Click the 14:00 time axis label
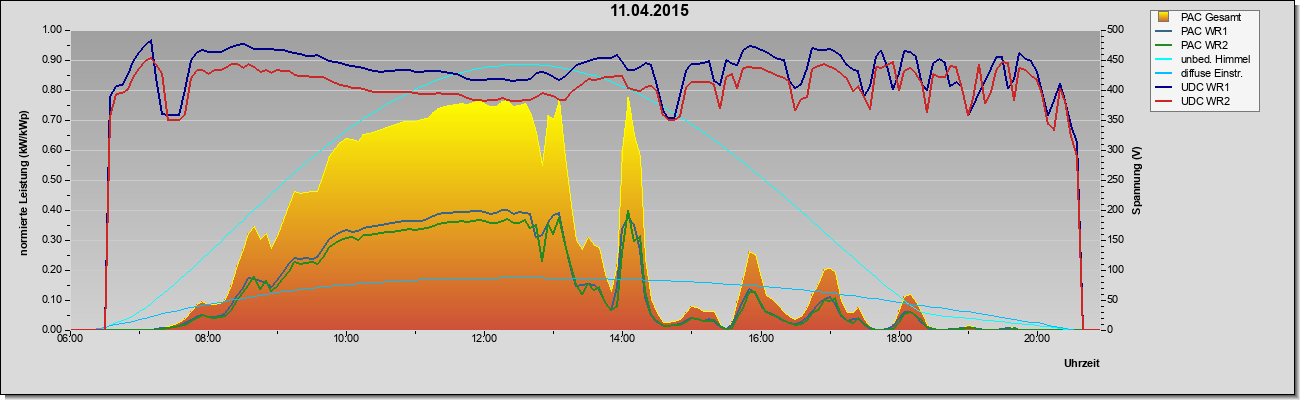Screen dimensions: 1300x400 [622, 339]
